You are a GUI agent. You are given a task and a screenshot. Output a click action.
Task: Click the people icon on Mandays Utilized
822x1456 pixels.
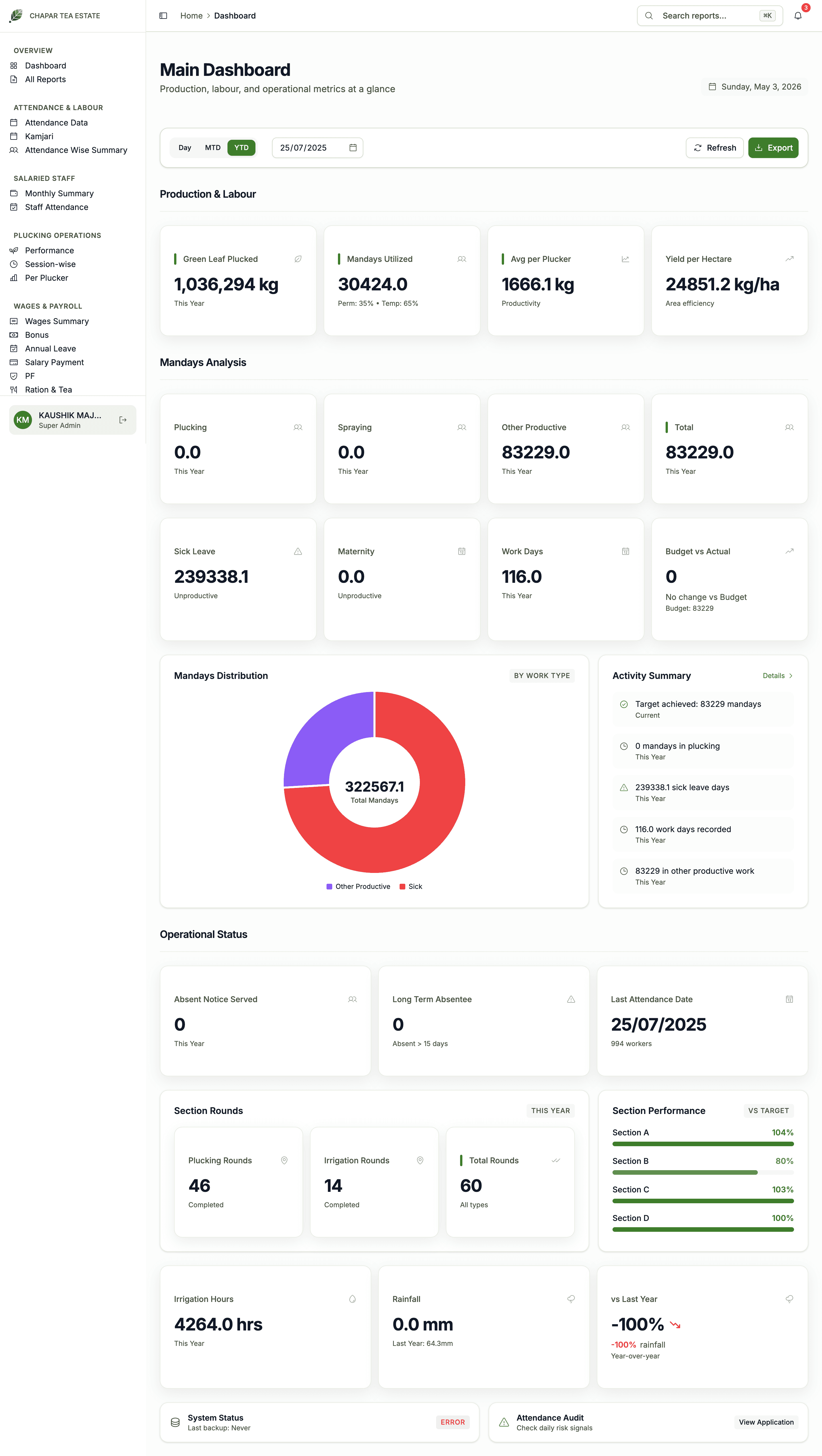tap(462, 259)
